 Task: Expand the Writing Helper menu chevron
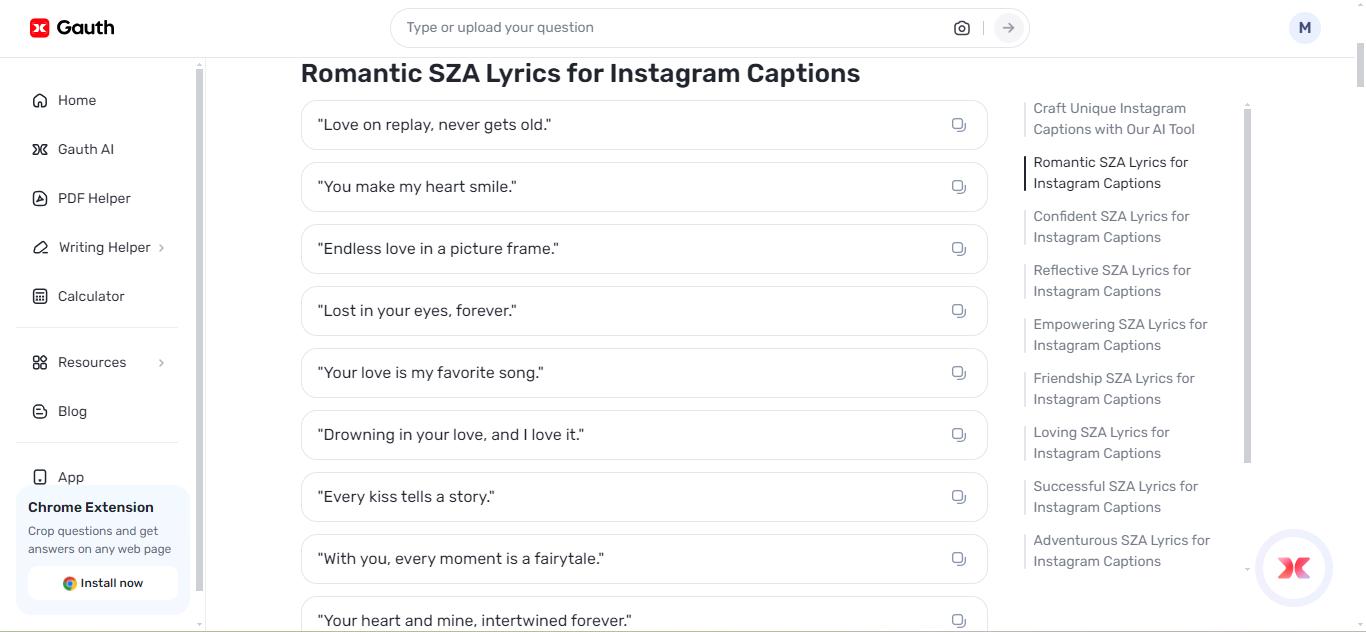click(x=162, y=247)
